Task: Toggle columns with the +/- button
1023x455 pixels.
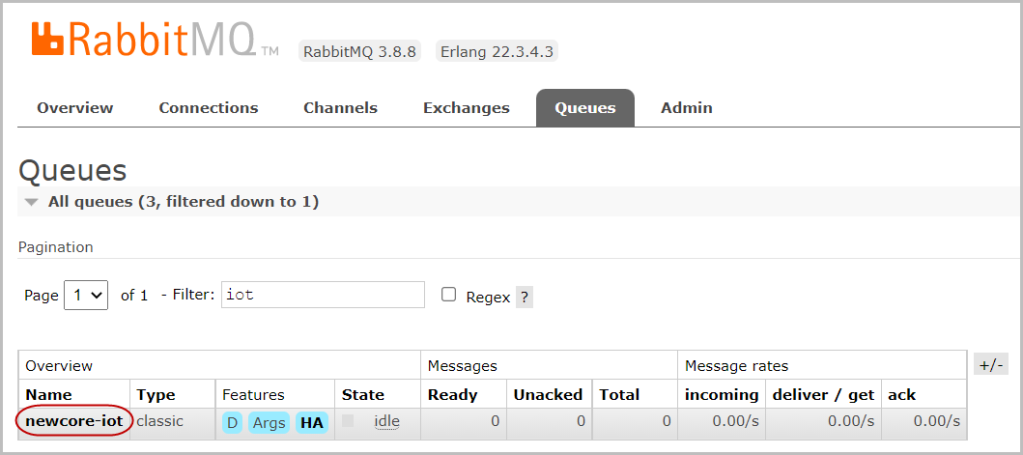Action: (992, 365)
